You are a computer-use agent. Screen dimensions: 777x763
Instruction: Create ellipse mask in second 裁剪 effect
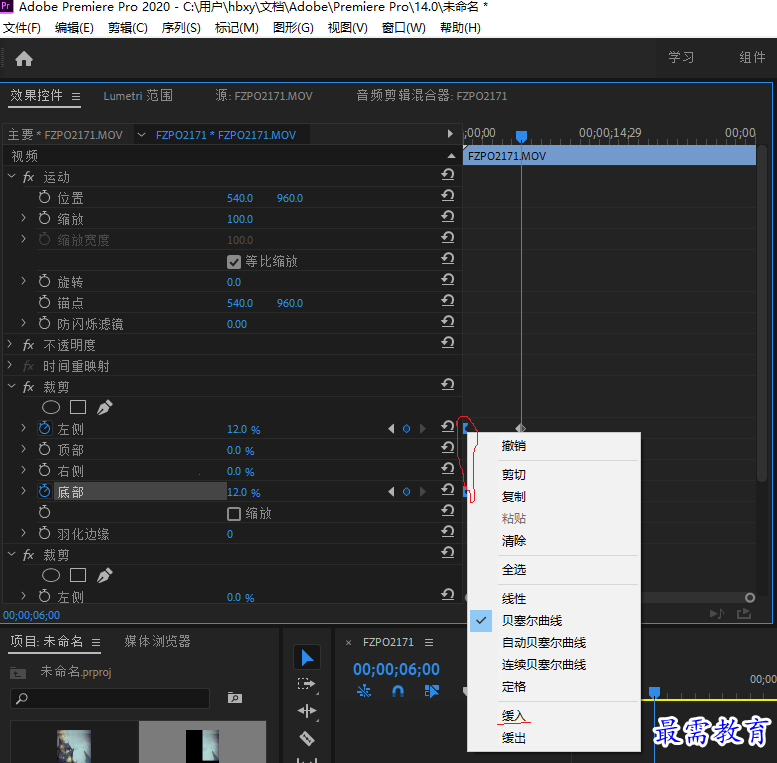point(51,575)
